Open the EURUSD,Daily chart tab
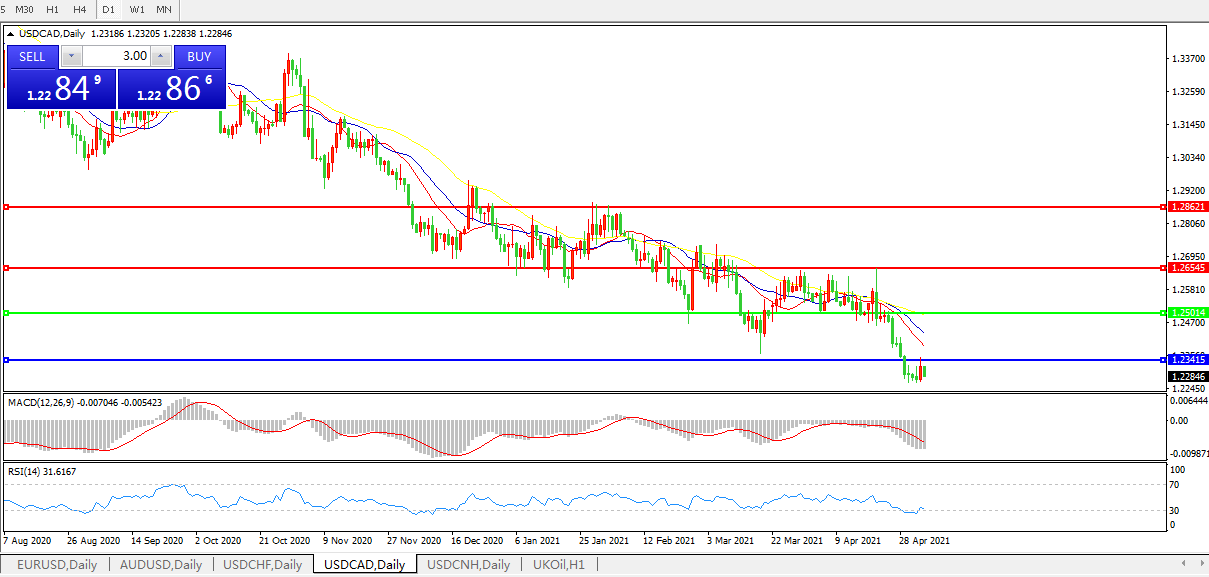The height and width of the screenshot is (577, 1209). click(57, 565)
